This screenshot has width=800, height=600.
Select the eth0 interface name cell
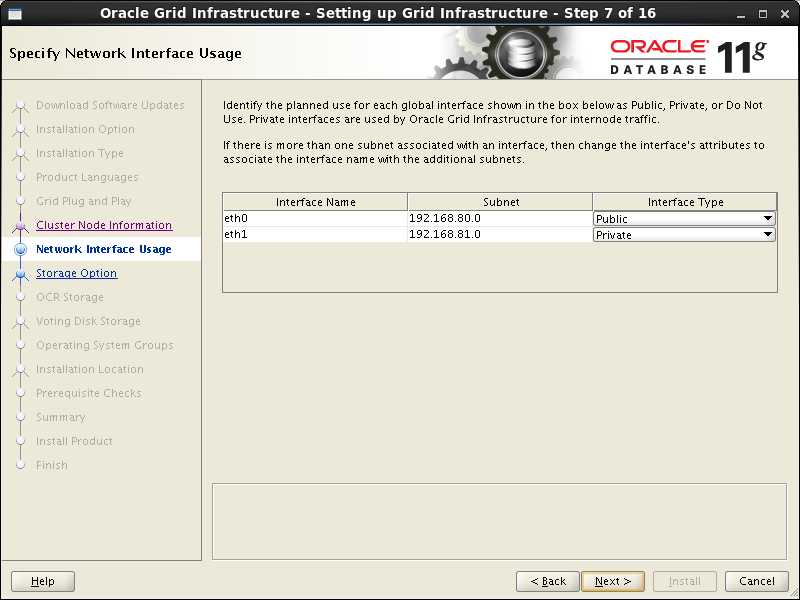pyautogui.click(x=315, y=218)
